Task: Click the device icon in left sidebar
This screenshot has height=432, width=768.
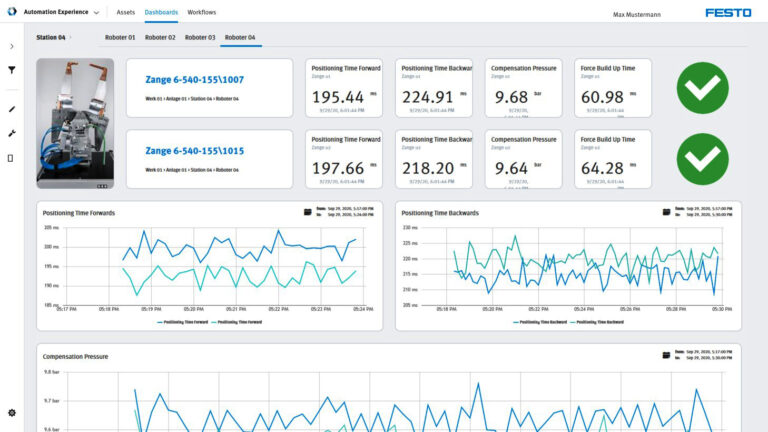Action: (12, 158)
